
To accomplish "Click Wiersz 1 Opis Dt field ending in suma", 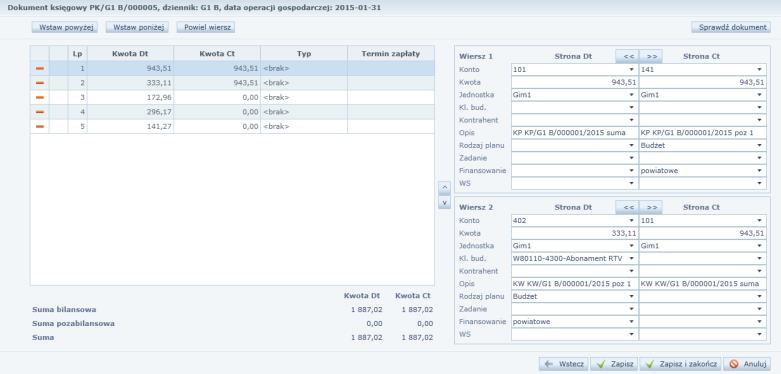I will pyautogui.click(x=575, y=132).
